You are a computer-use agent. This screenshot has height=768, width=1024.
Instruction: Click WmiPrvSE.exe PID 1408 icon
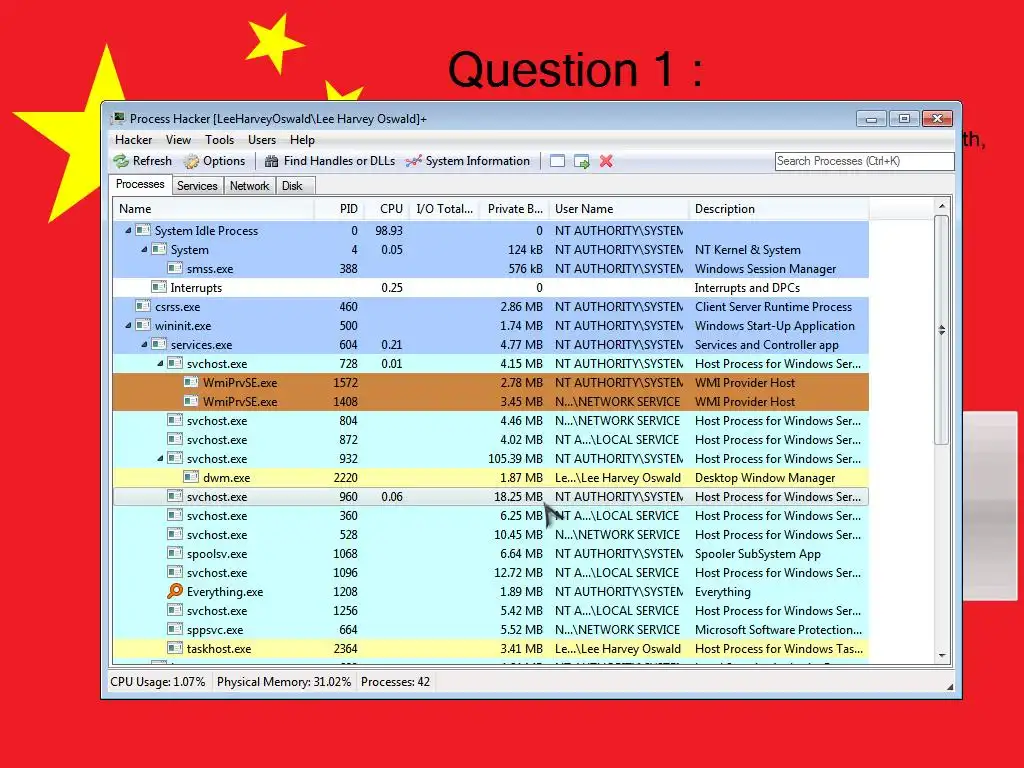pyautogui.click(x=191, y=401)
